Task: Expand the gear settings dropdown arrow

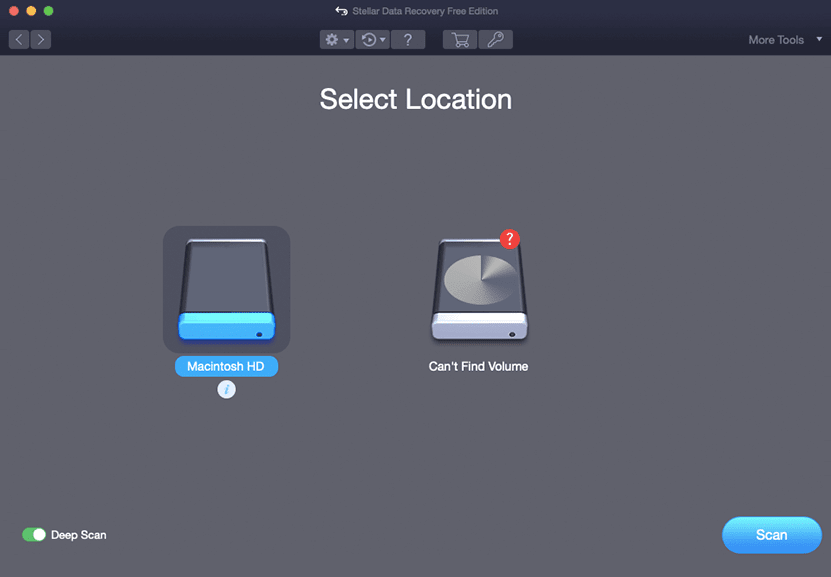Action: pyautogui.click(x=346, y=40)
